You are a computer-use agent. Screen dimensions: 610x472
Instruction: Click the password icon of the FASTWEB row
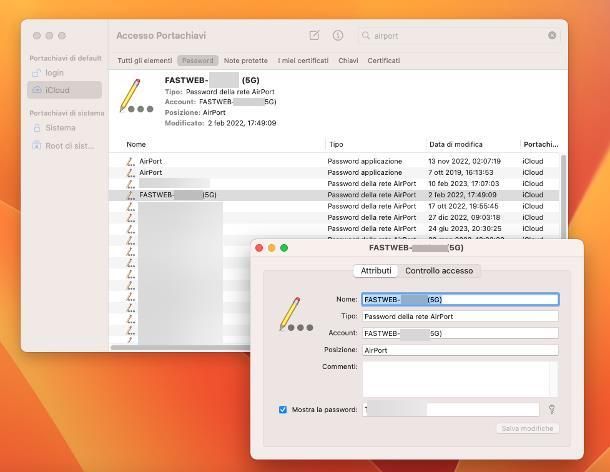click(x=131, y=195)
